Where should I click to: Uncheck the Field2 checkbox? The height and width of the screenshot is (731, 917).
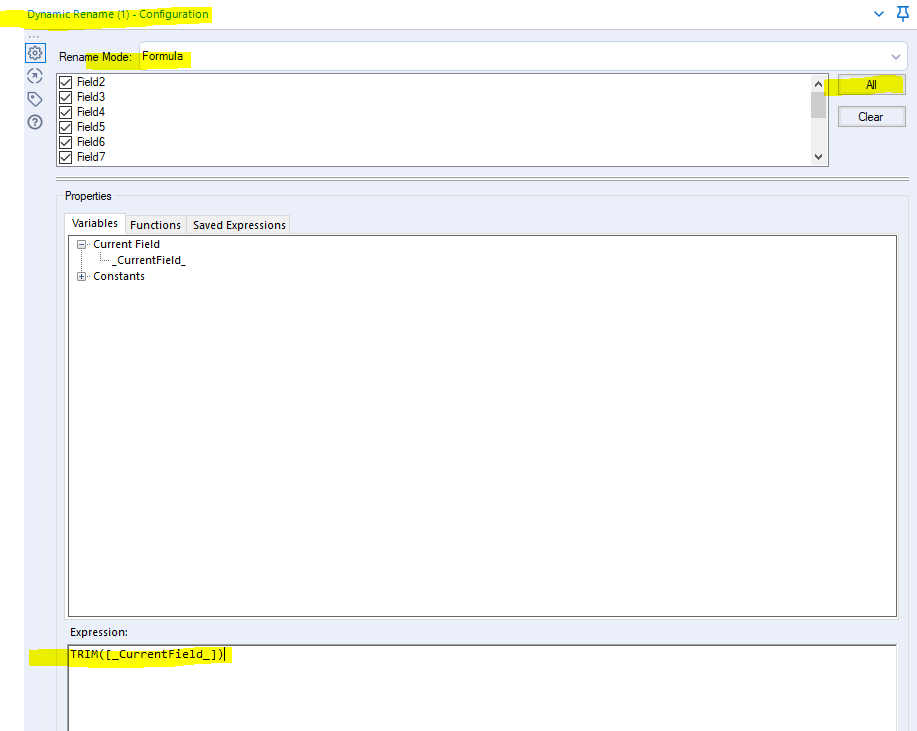tap(66, 82)
